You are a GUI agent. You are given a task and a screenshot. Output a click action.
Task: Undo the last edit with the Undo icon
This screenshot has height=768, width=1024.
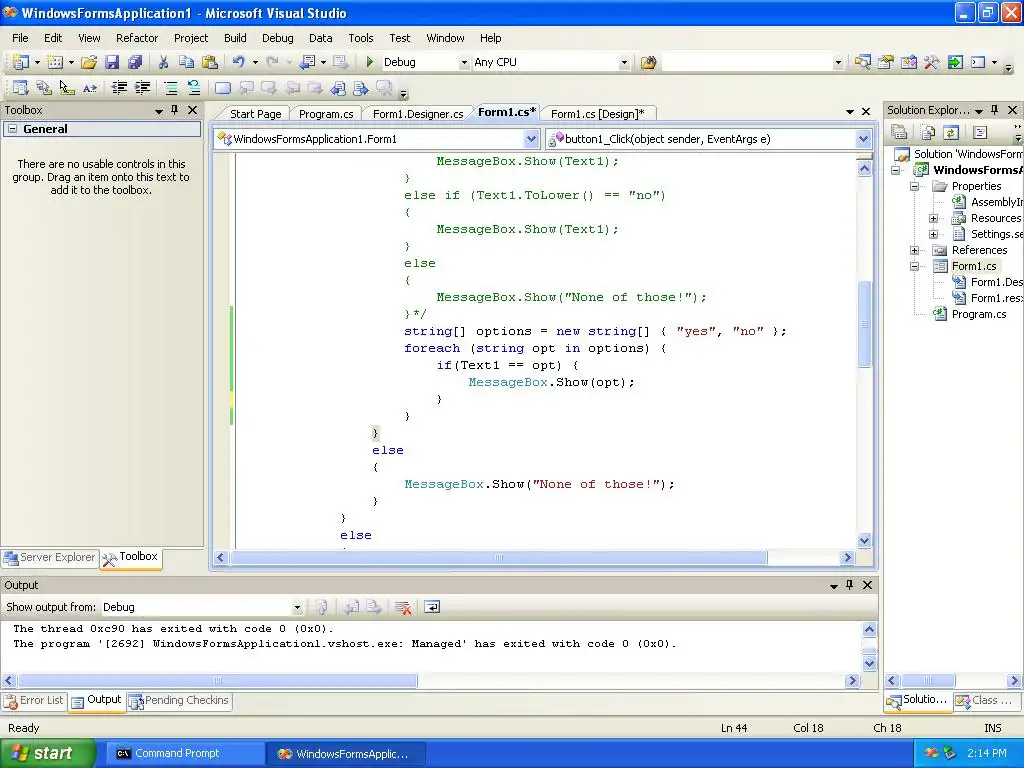[238, 62]
